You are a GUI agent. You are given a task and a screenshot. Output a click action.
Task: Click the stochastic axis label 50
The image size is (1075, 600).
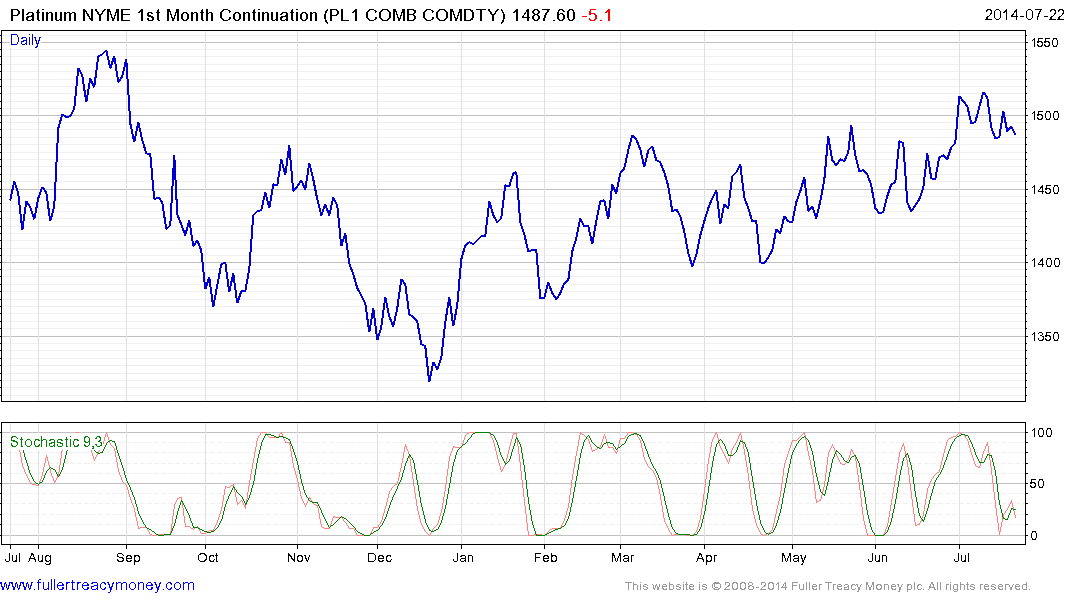(1039, 484)
